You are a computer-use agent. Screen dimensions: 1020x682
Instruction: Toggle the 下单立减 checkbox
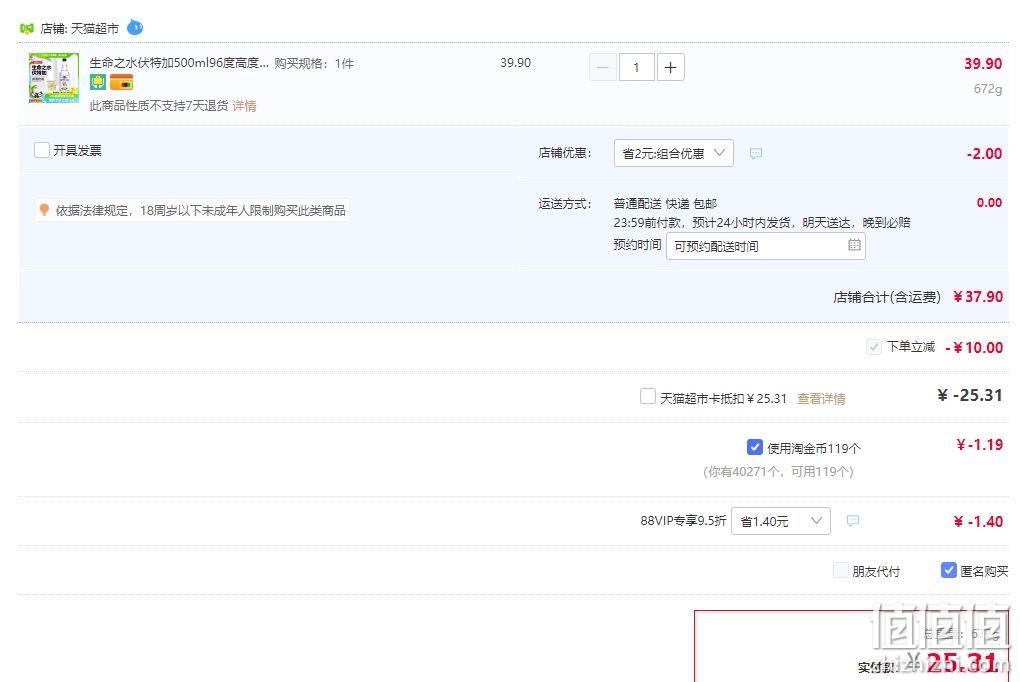tap(874, 347)
